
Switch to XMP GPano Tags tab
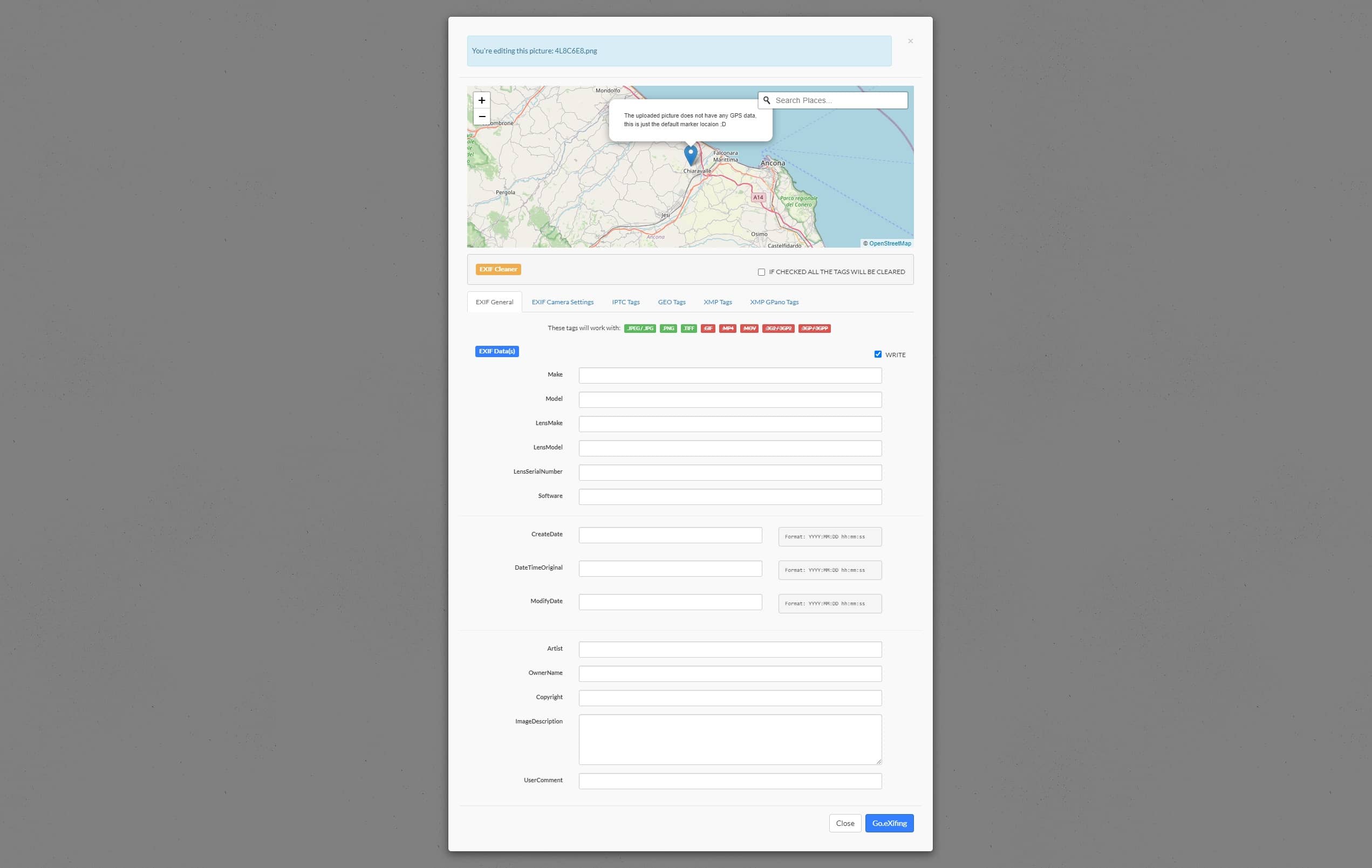(x=774, y=302)
